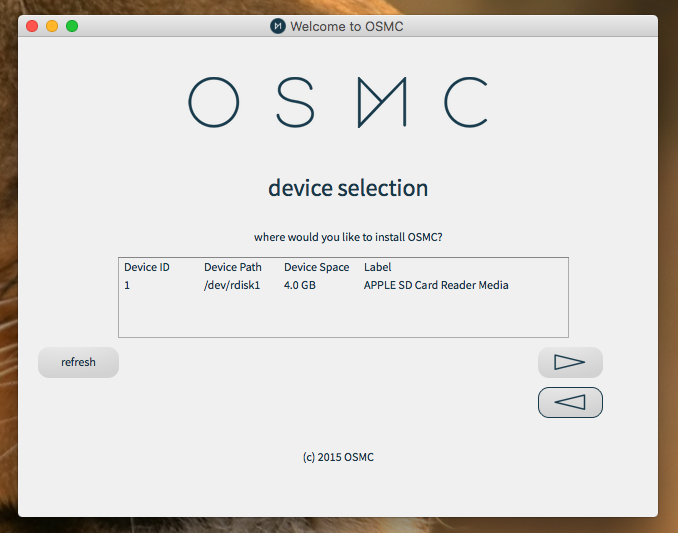The image size is (678, 533).
Task: Select the /dev/rdisk1 device row
Action: [343, 285]
